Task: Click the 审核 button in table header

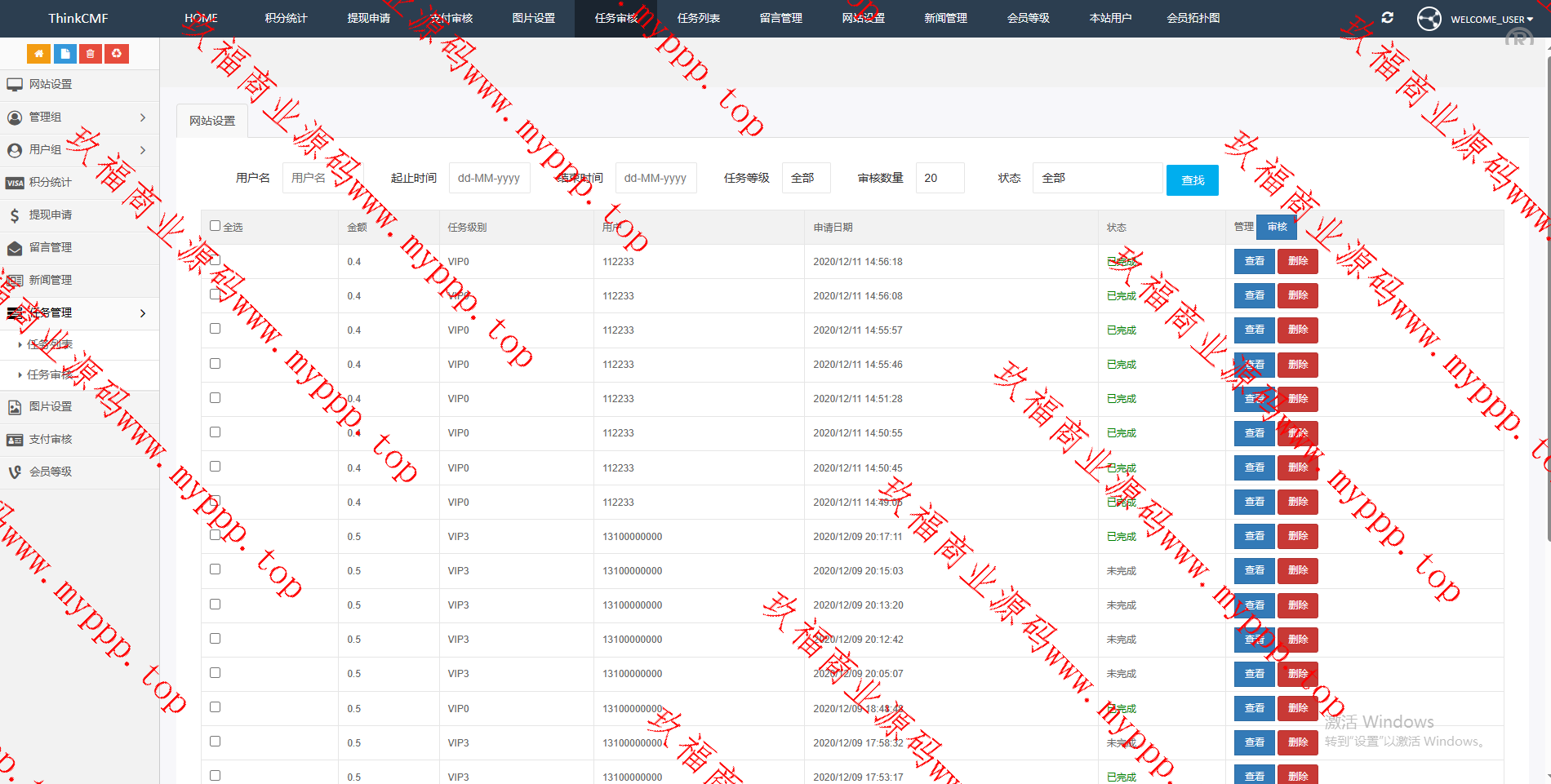Action: [x=1277, y=227]
